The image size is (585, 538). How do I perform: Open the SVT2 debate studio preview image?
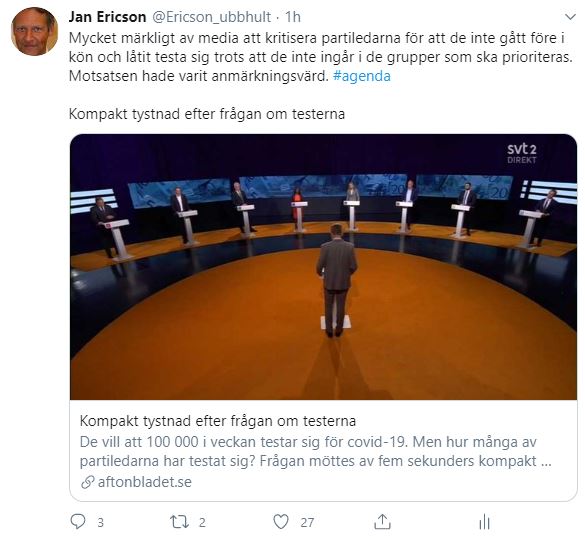323,266
